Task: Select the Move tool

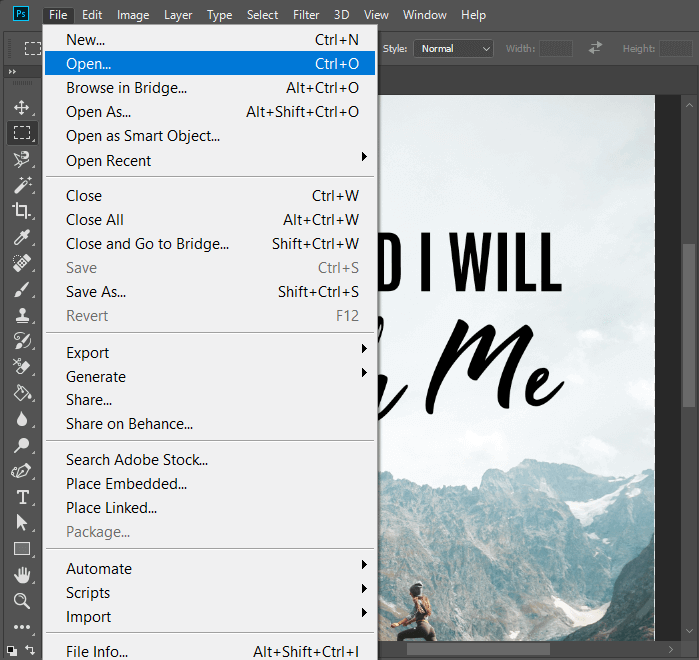Action: click(x=22, y=108)
